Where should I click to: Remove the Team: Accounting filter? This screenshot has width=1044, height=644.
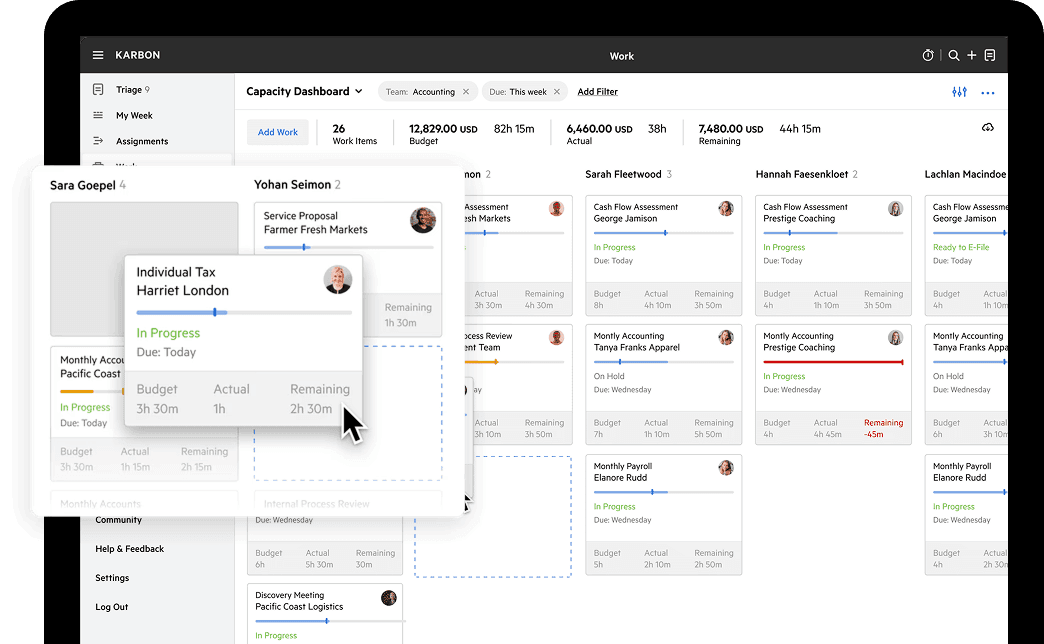[466, 92]
